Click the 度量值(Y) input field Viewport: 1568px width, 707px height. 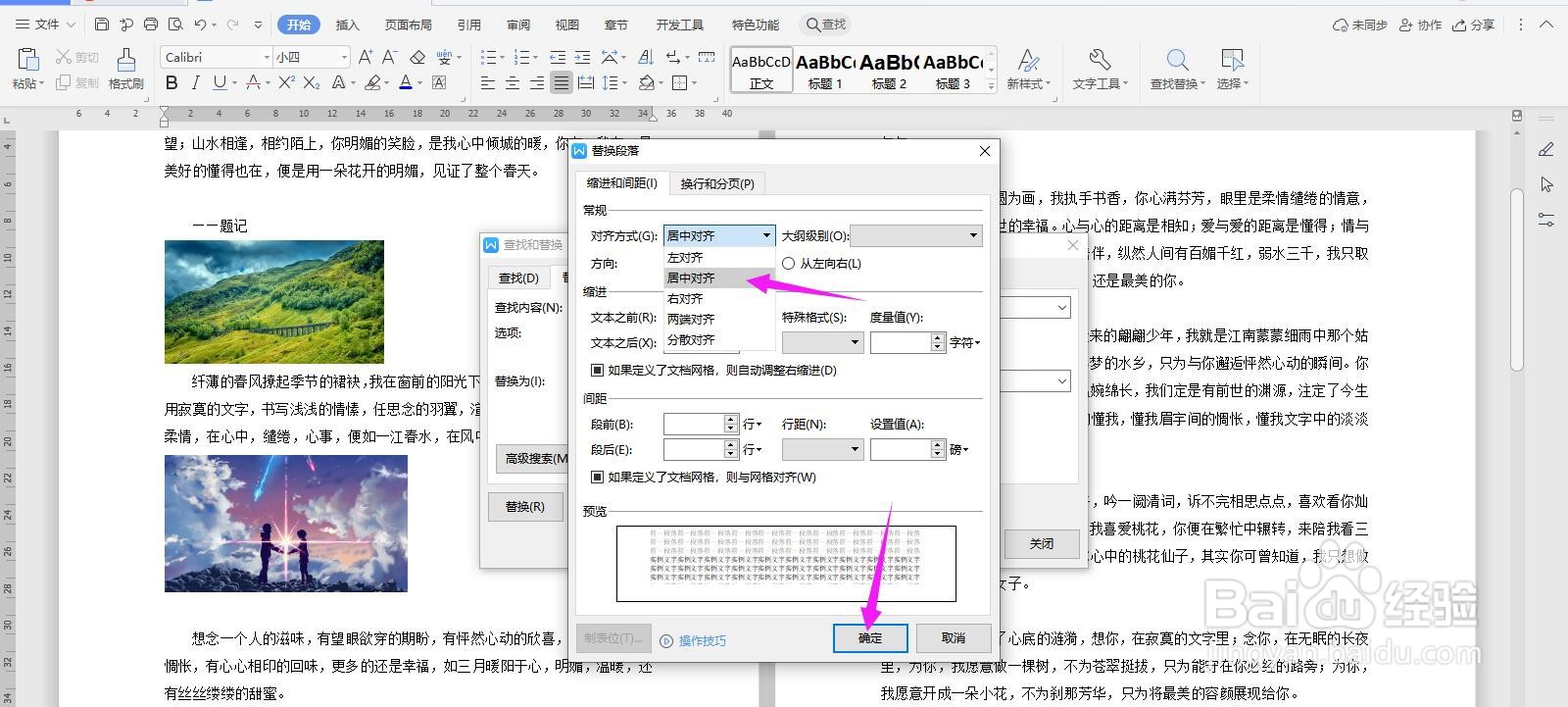point(900,342)
